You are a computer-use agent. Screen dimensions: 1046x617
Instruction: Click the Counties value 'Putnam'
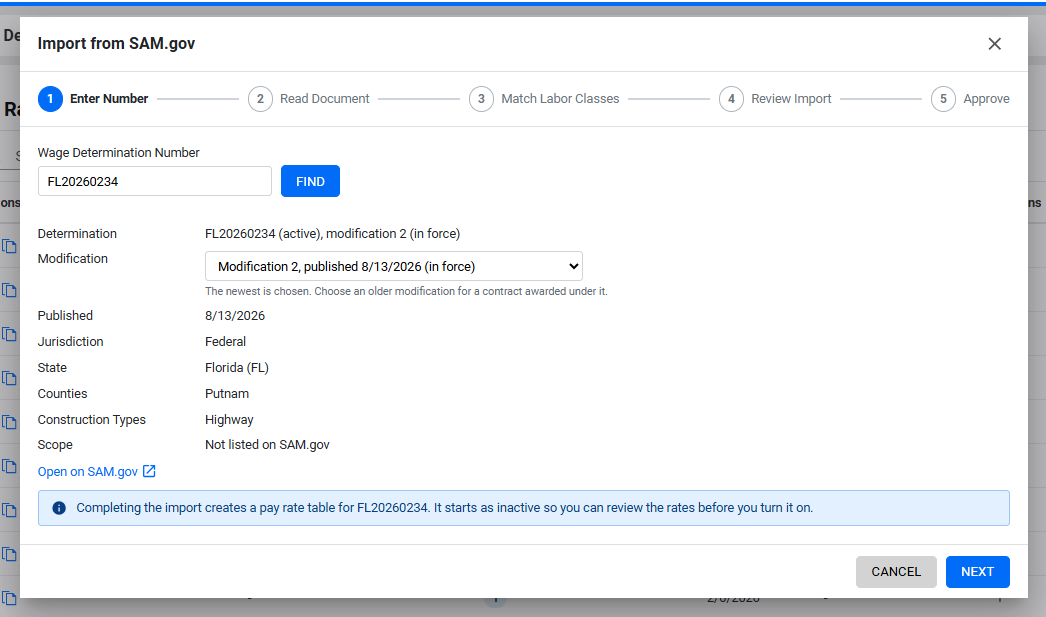click(227, 394)
